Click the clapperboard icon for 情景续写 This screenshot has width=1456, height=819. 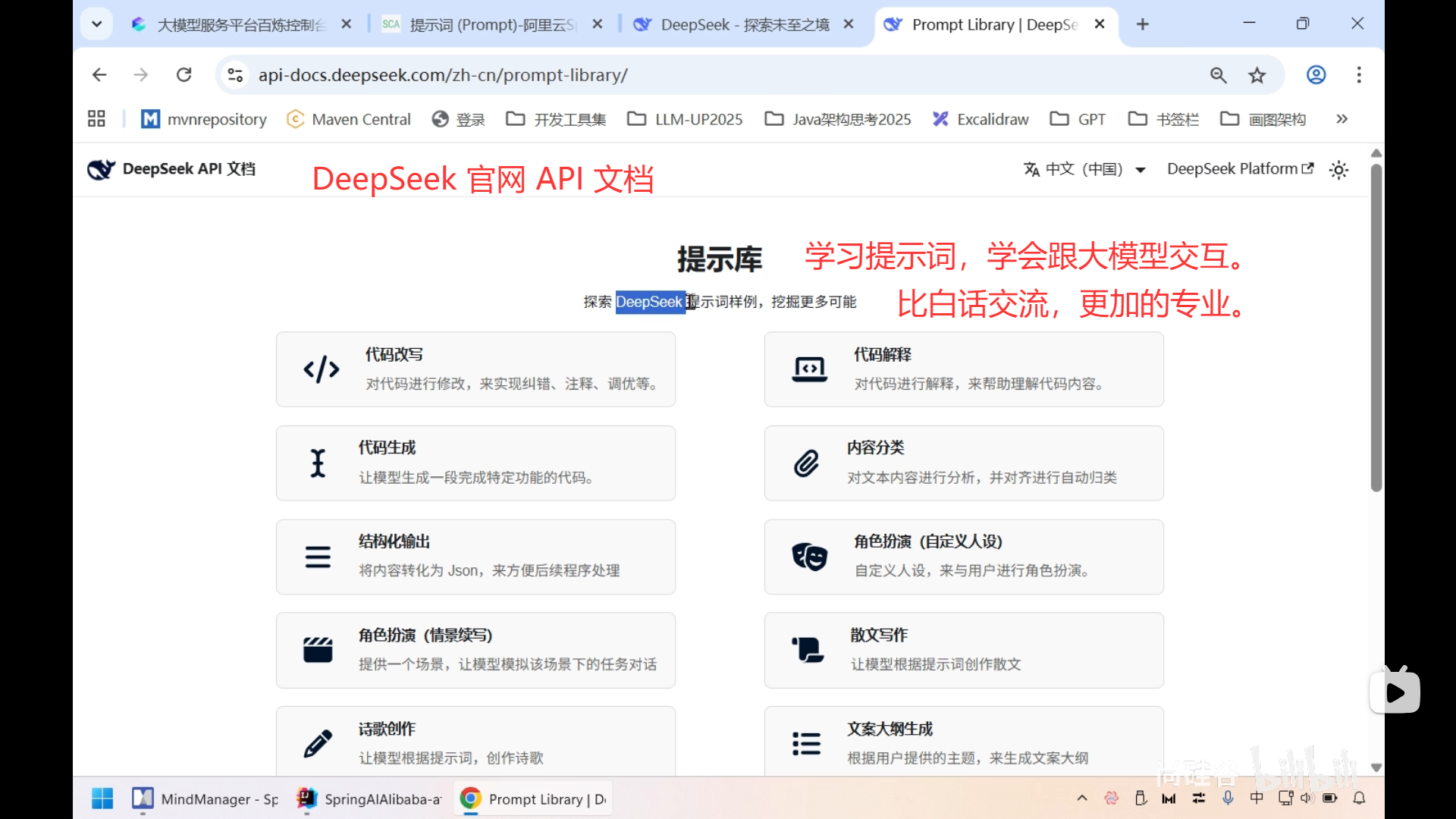(318, 651)
